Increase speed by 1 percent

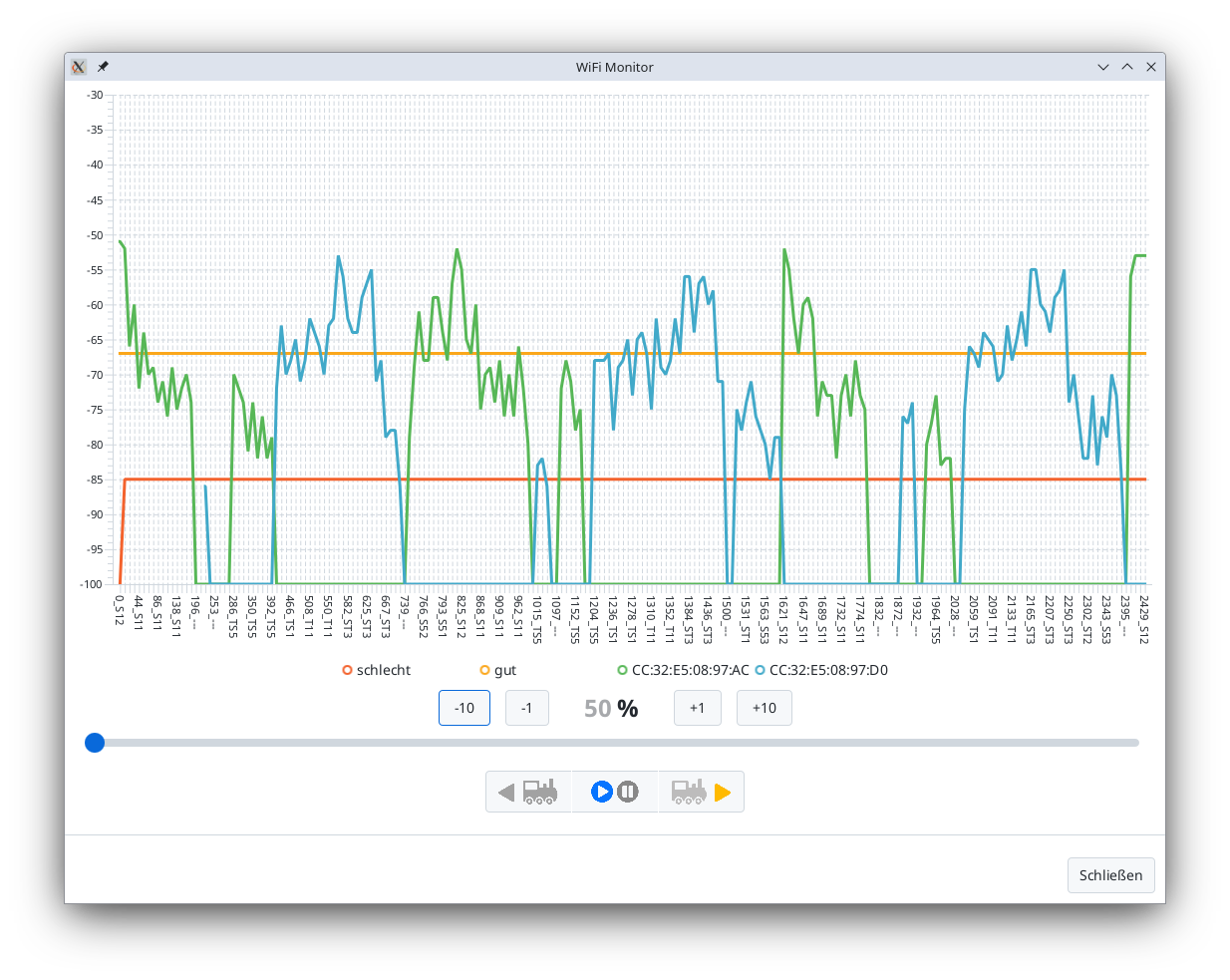(x=698, y=708)
